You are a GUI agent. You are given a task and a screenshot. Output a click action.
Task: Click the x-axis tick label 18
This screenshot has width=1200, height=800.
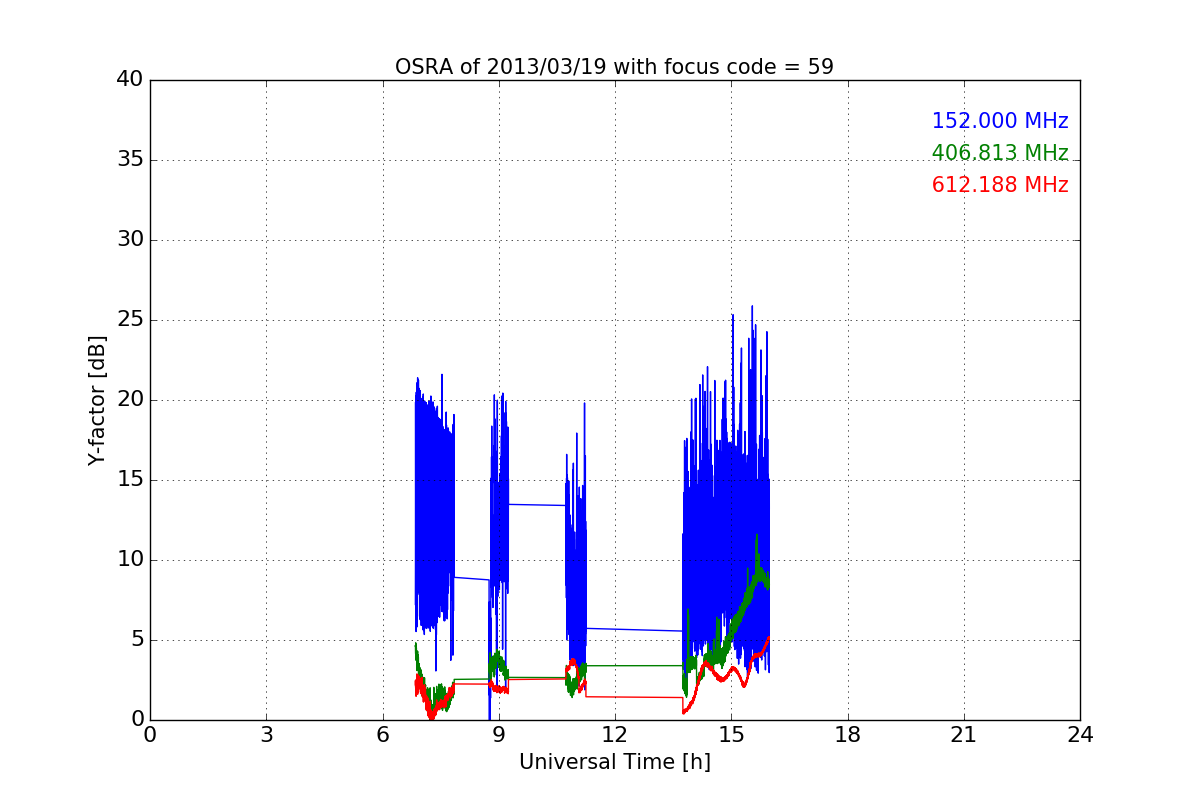click(x=847, y=735)
